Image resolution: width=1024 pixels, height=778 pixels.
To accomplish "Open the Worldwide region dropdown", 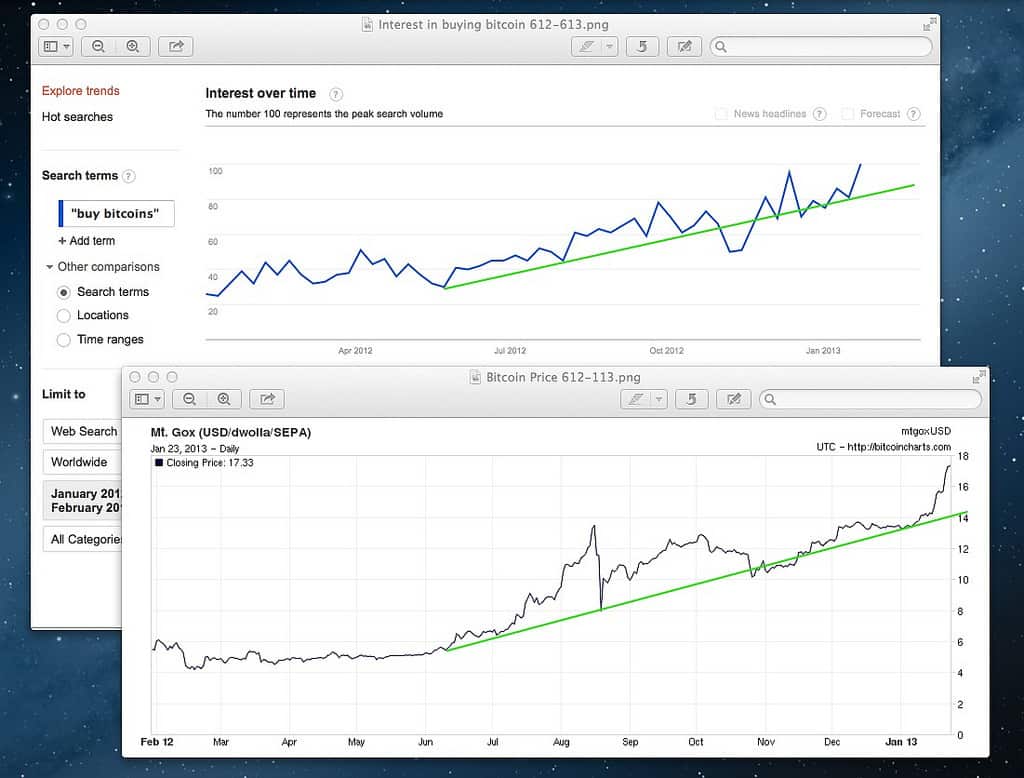I will click(x=80, y=462).
